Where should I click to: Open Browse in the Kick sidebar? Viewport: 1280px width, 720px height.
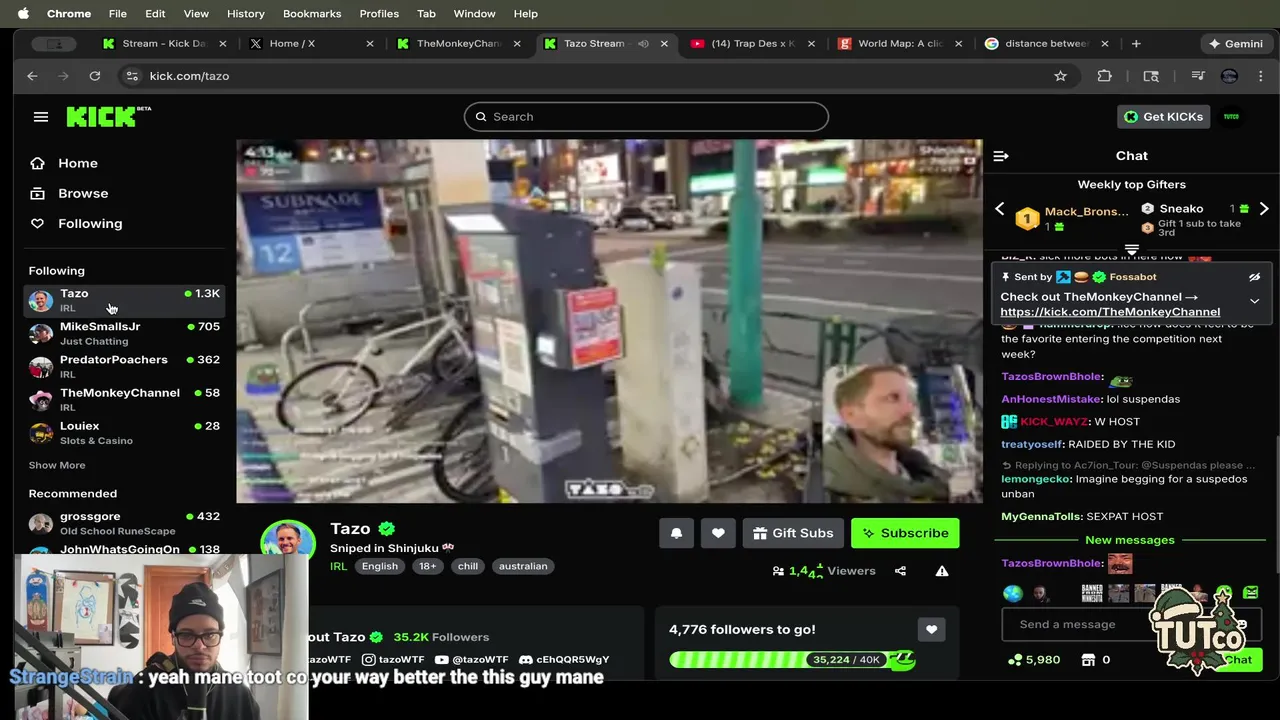click(x=69, y=193)
